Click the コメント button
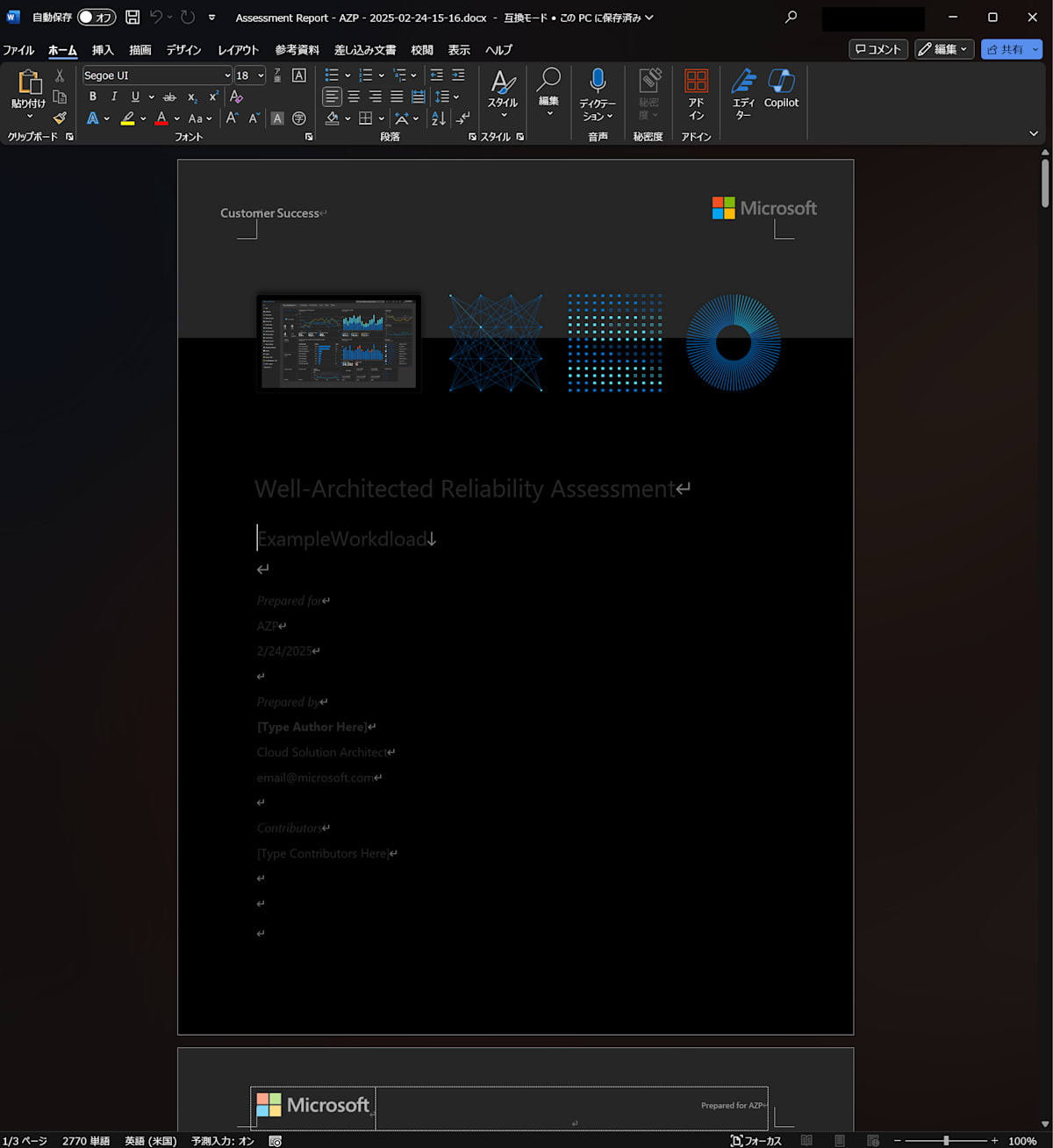The width and height of the screenshot is (1053, 1148). [x=878, y=49]
